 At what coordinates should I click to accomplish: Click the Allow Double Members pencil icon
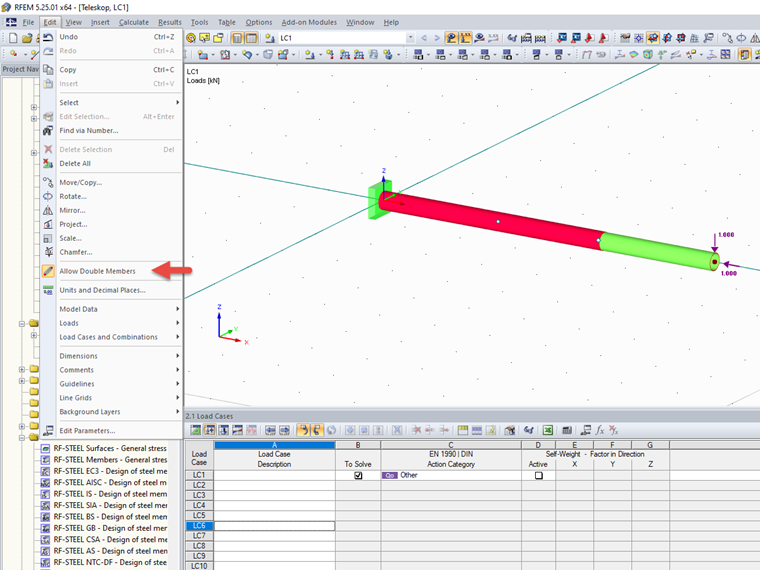[48, 271]
